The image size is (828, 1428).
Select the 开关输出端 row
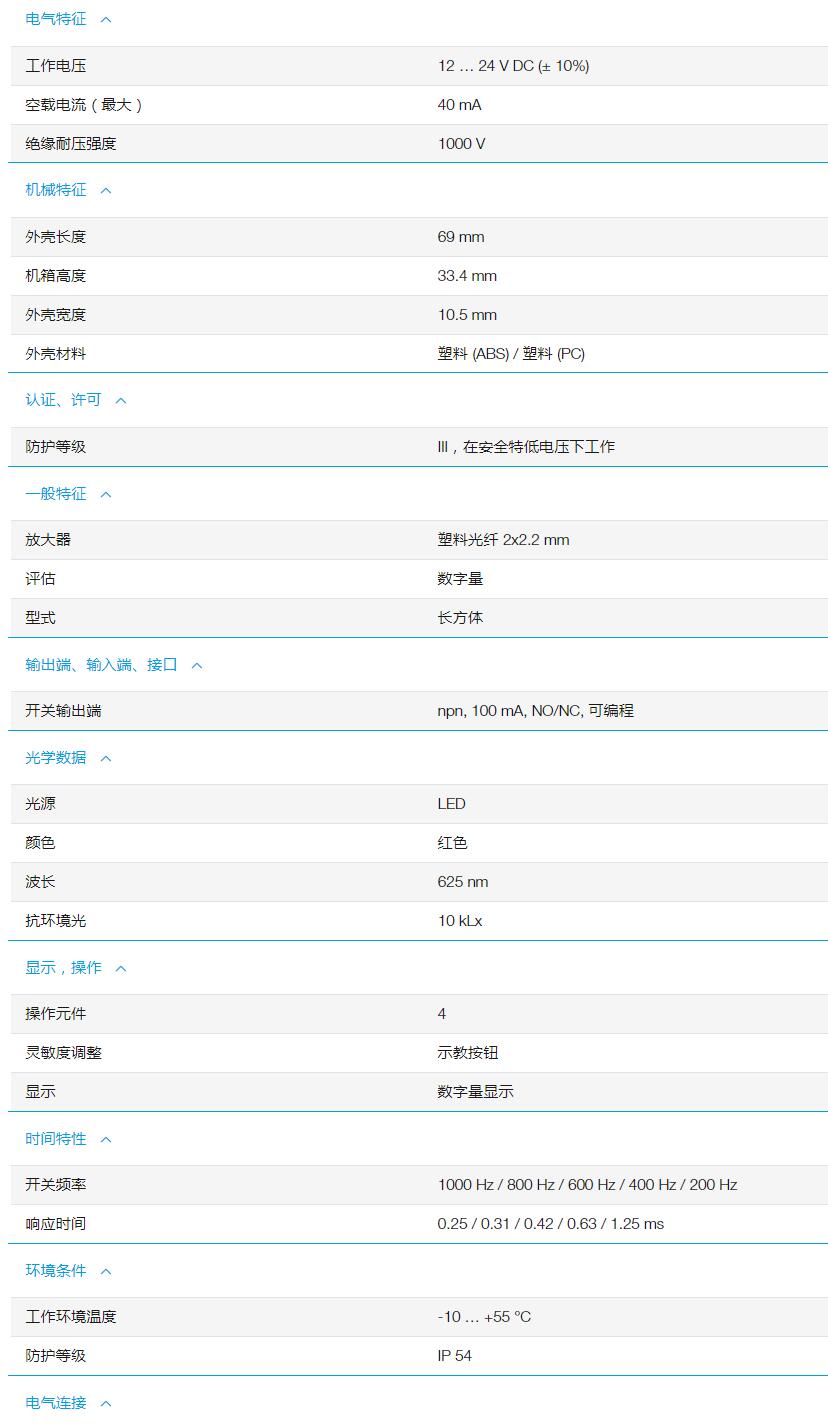click(414, 710)
